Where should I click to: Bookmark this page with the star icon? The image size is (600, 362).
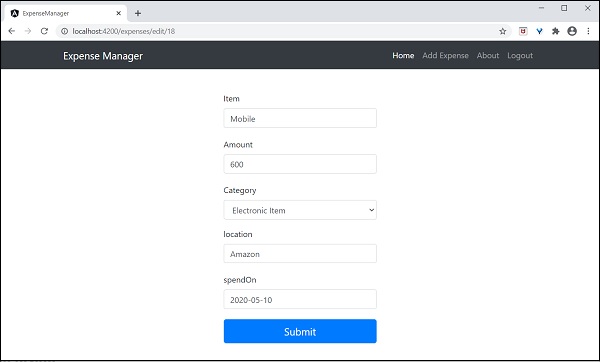coord(502,31)
